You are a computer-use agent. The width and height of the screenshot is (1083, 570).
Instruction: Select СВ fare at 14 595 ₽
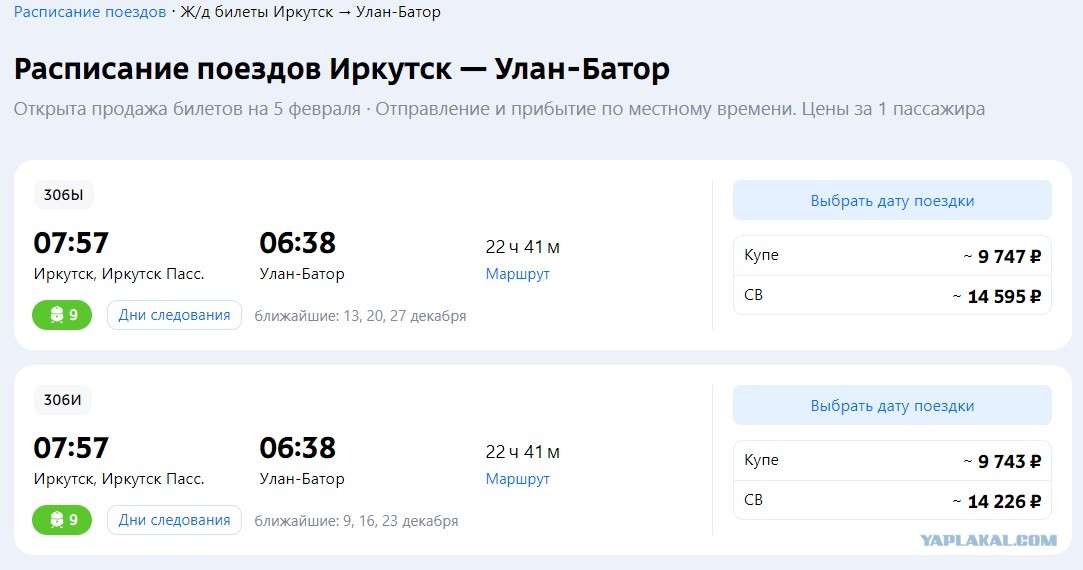click(x=892, y=295)
